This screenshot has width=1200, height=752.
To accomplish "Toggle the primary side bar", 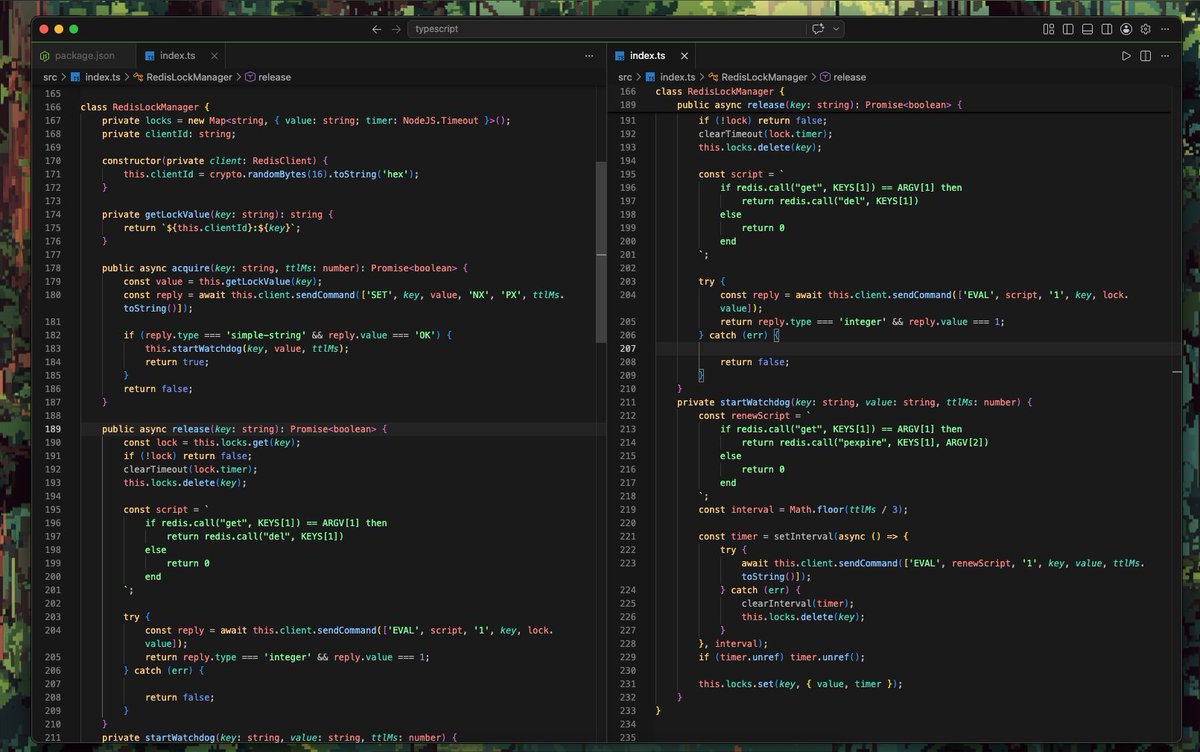I will click(x=1068, y=29).
